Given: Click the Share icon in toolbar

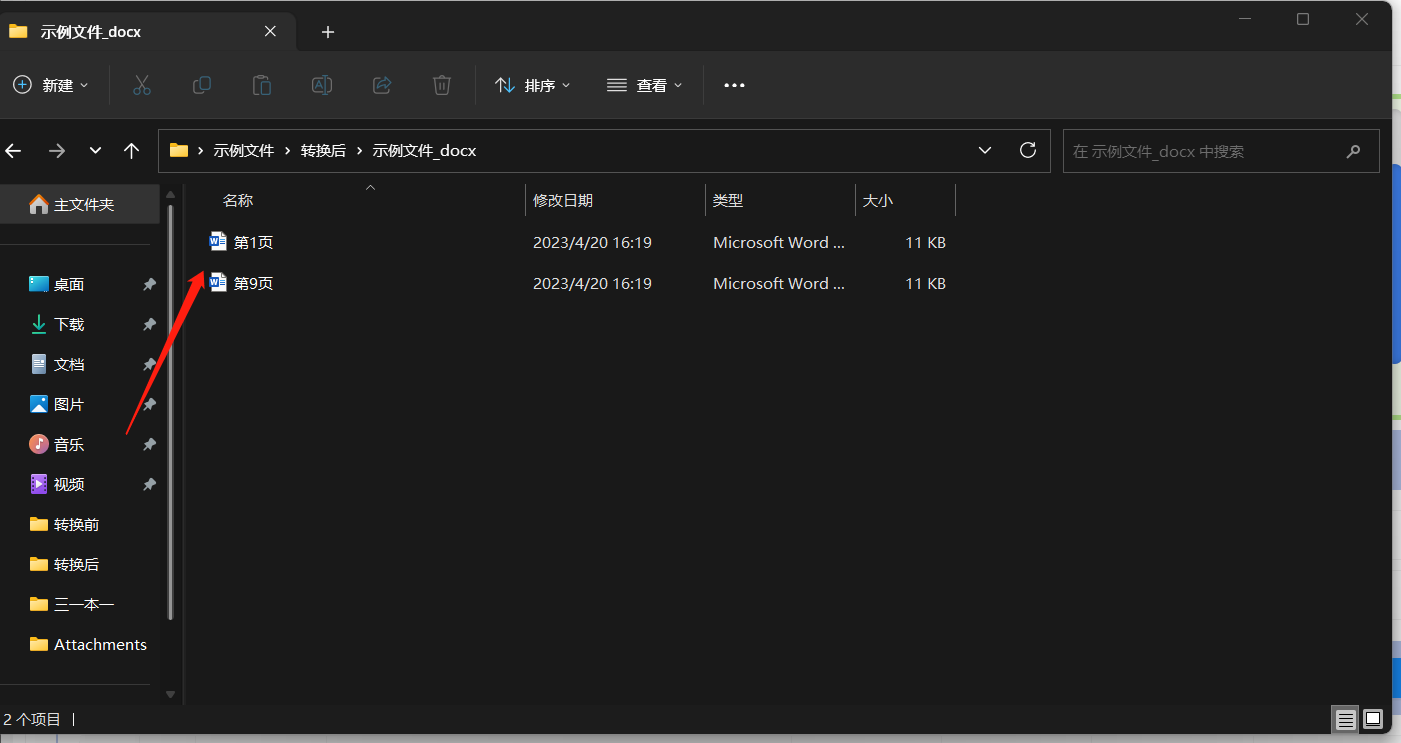Looking at the screenshot, I should [381, 85].
